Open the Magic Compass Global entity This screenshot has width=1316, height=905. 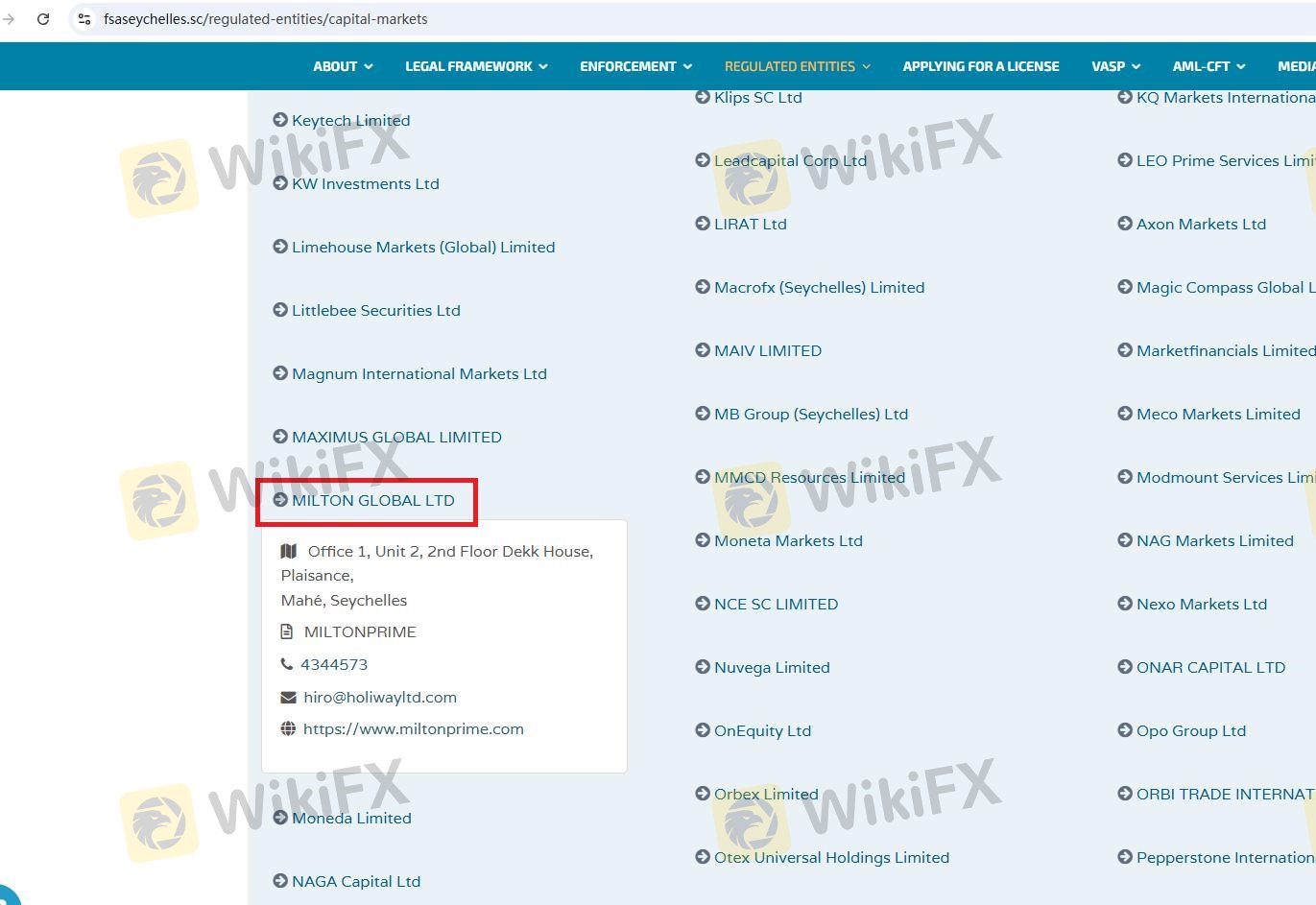click(1226, 287)
